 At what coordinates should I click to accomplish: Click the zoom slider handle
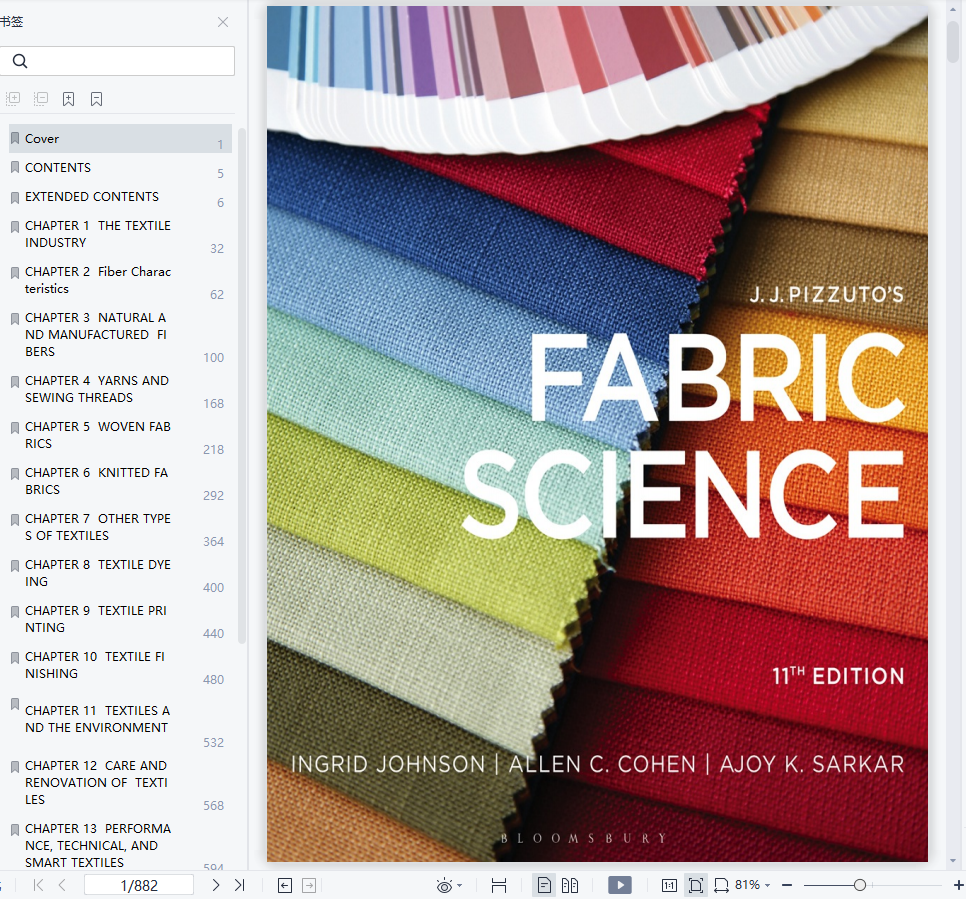tap(859, 885)
